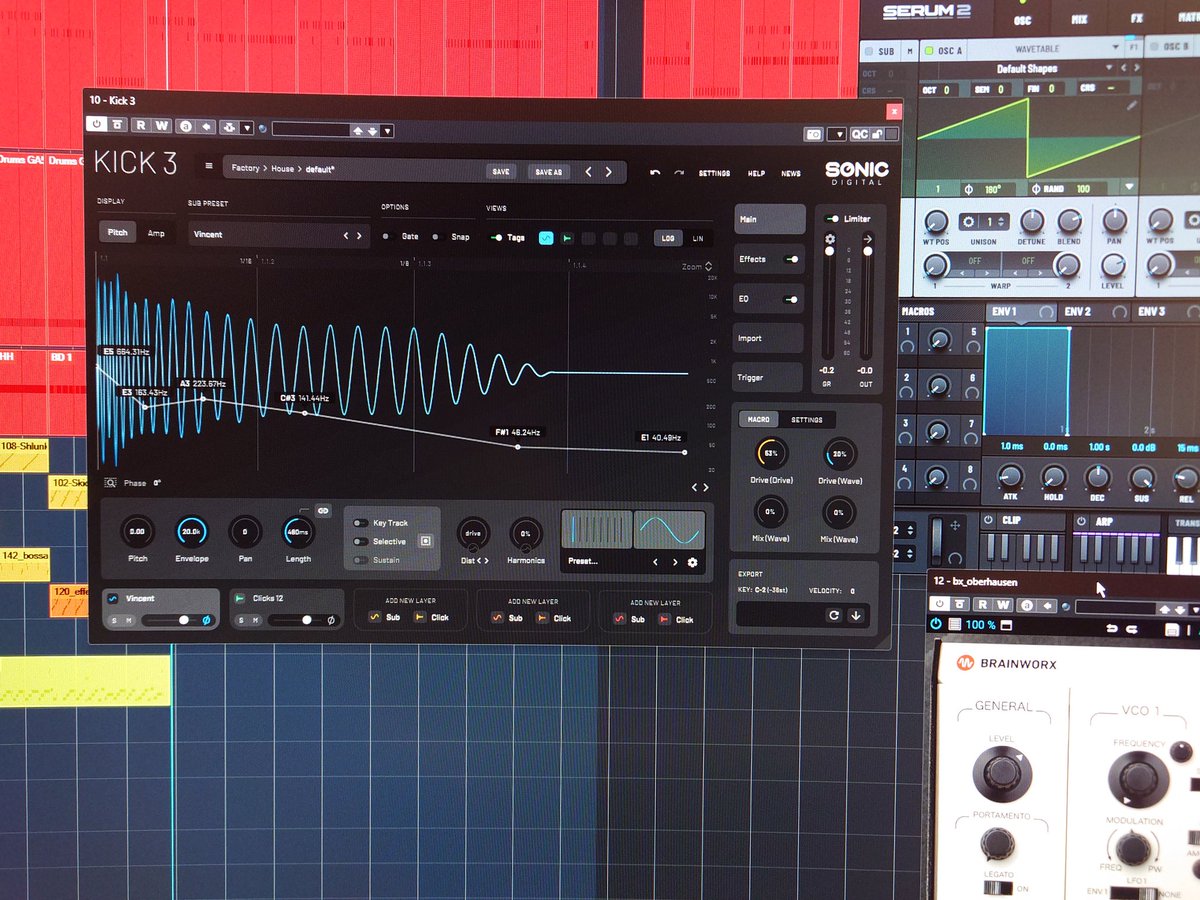Go to the next Vincent sub preset
This screenshot has height=900, width=1200.
coord(359,235)
